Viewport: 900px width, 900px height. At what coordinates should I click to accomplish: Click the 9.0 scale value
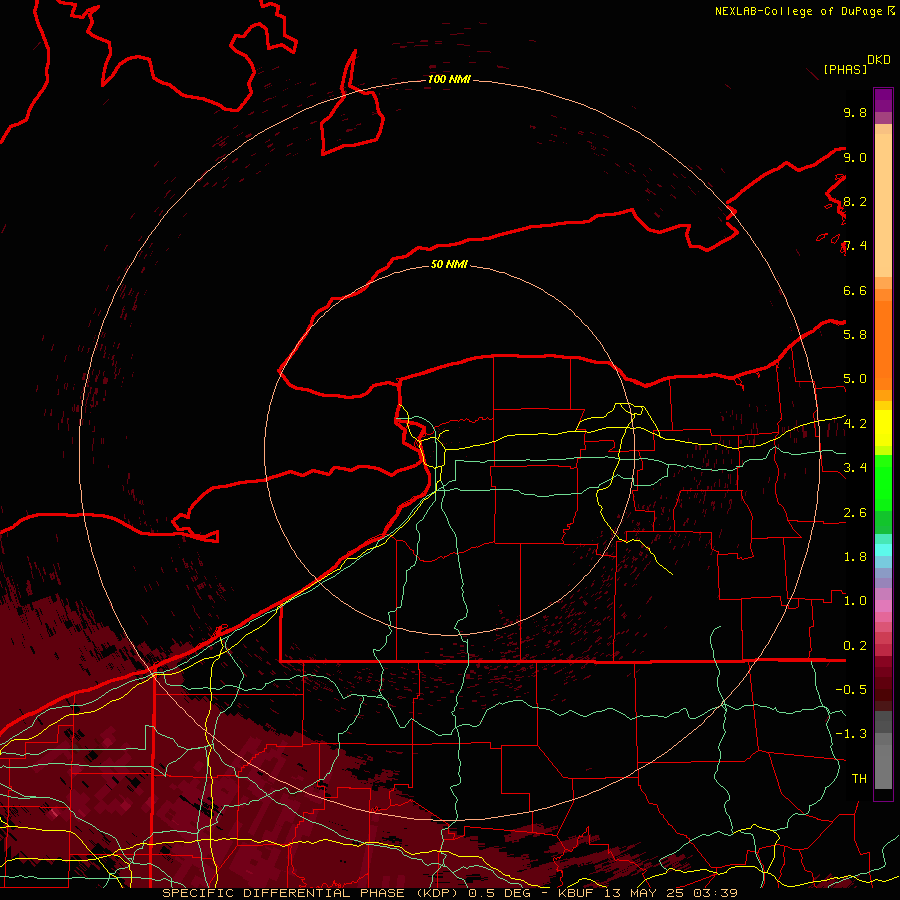[x=855, y=158]
